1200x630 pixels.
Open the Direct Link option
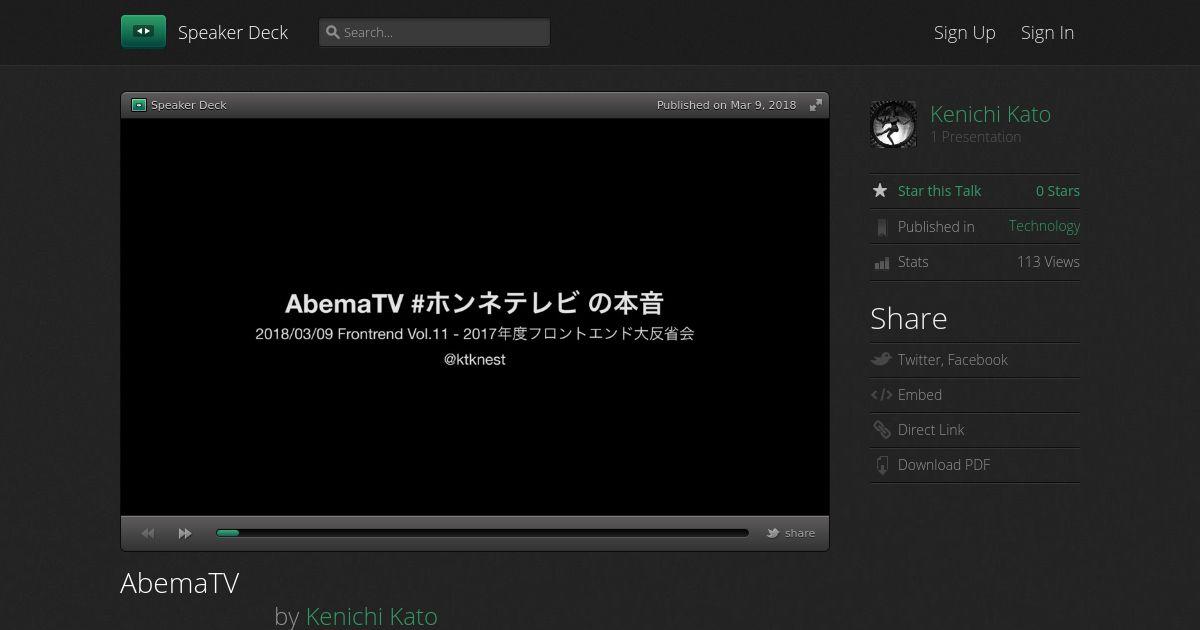pyautogui.click(x=931, y=430)
